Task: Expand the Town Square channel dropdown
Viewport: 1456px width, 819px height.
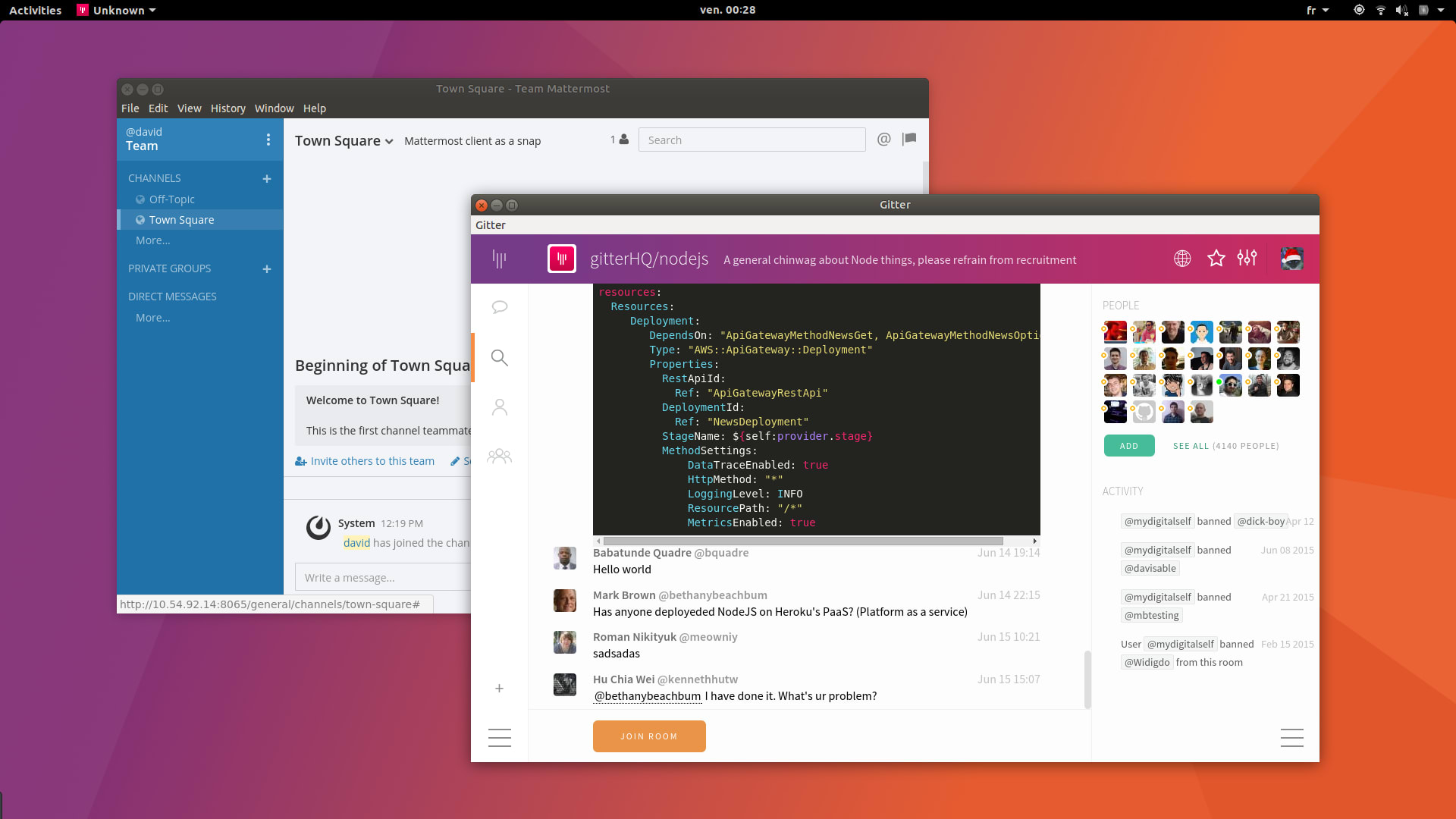Action: [x=389, y=142]
